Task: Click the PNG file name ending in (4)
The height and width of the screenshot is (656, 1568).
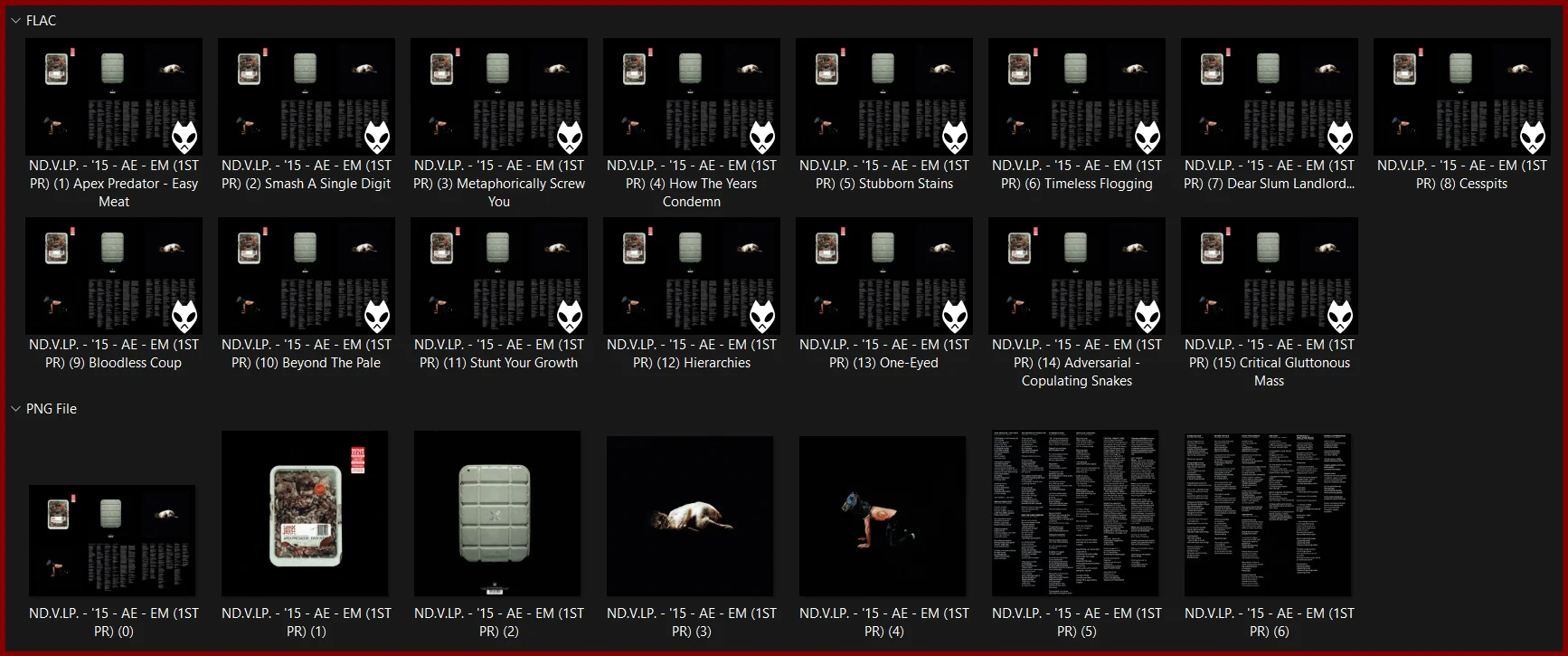Action: pyautogui.click(x=884, y=623)
